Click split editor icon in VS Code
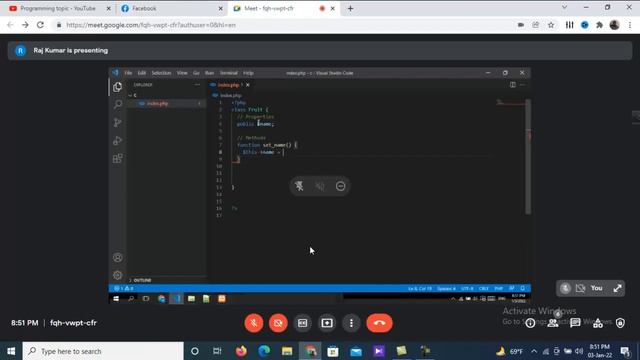This screenshot has width=640, height=360. (x=513, y=85)
